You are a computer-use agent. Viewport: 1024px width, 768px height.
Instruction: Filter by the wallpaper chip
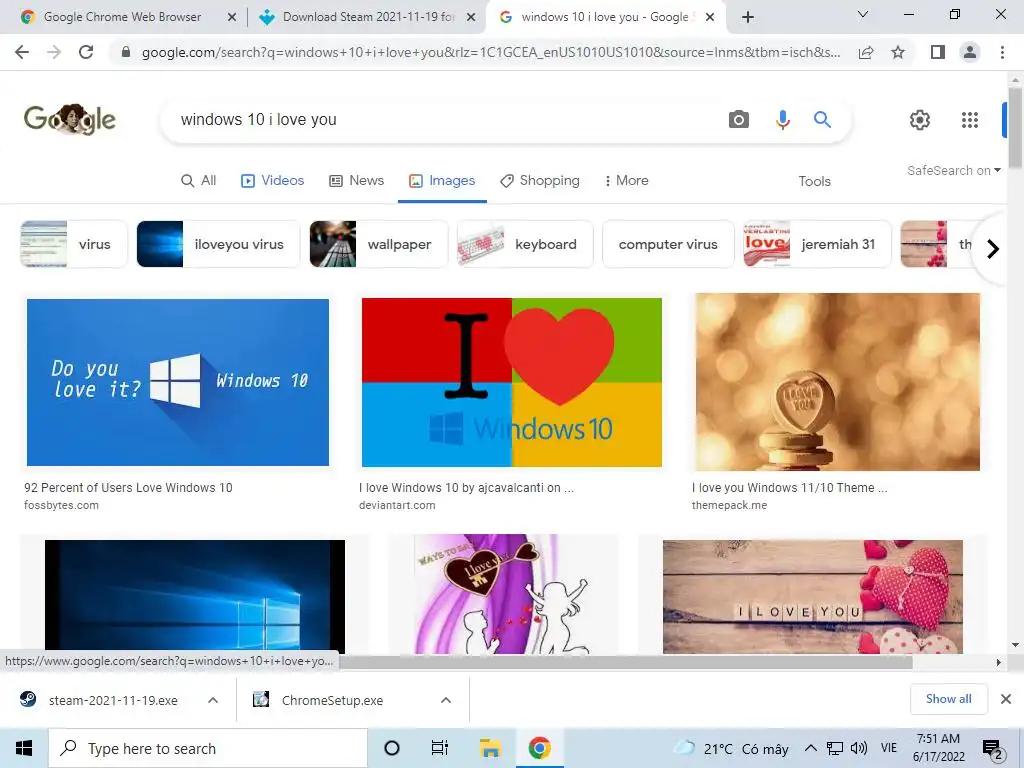pyautogui.click(x=379, y=244)
